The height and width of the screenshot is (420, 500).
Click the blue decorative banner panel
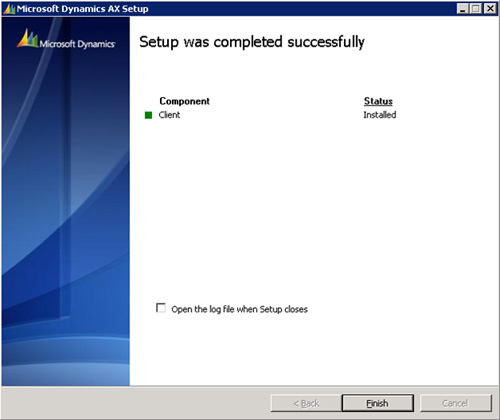tap(66, 201)
